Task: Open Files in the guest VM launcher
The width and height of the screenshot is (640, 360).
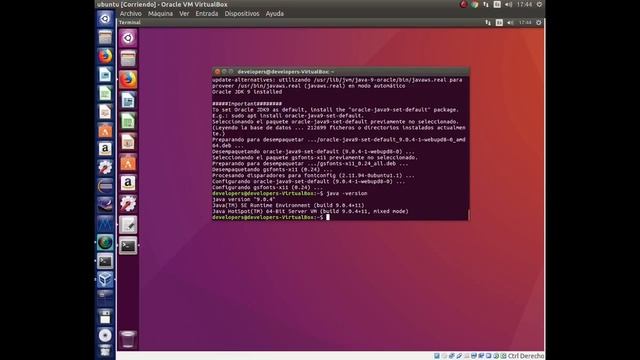Action: click(128, 59)
